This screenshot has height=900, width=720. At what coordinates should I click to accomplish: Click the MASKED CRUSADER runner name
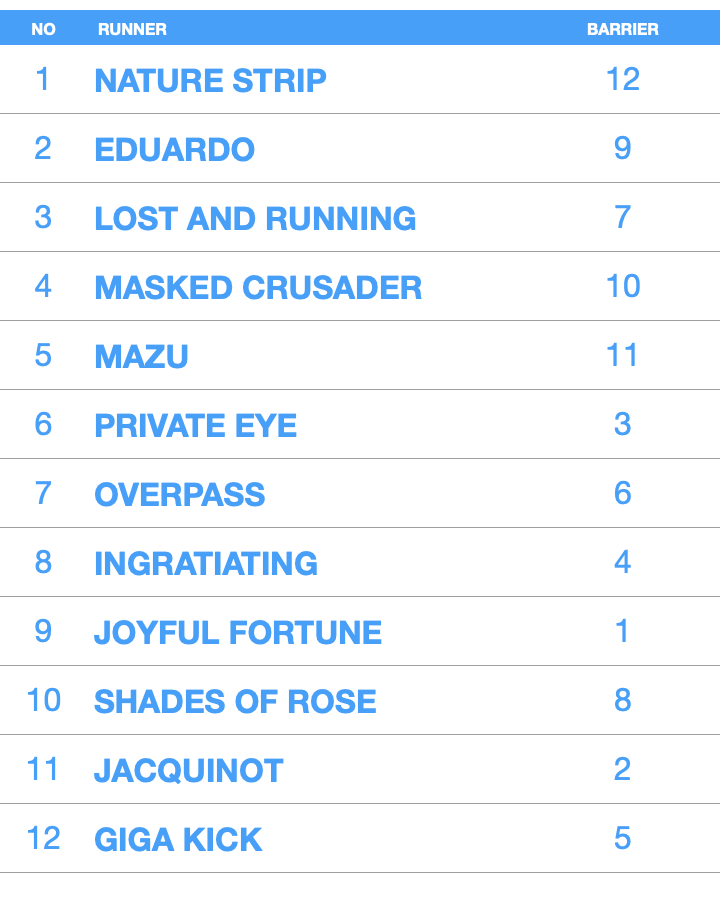tap(258, 288)
